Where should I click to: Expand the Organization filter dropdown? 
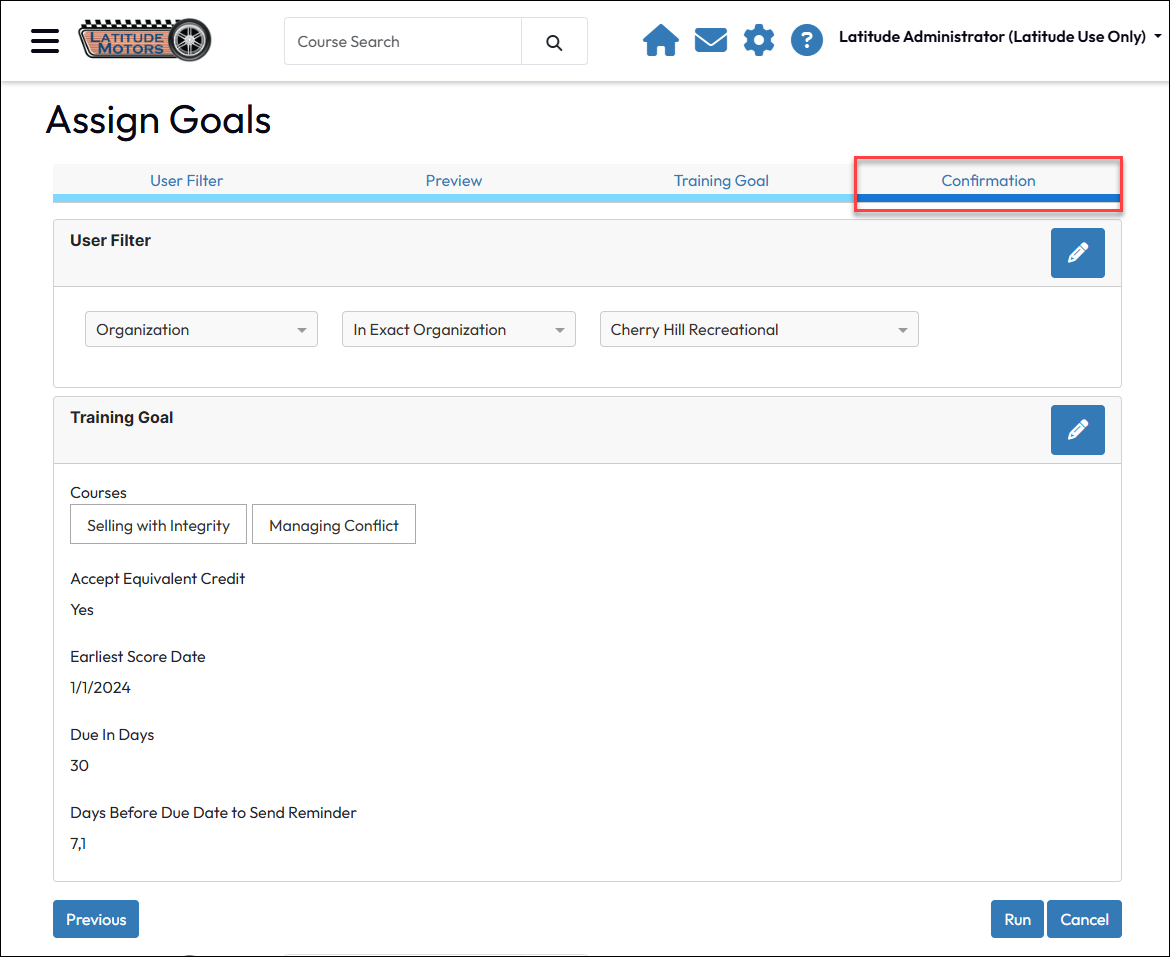point(201,330)
